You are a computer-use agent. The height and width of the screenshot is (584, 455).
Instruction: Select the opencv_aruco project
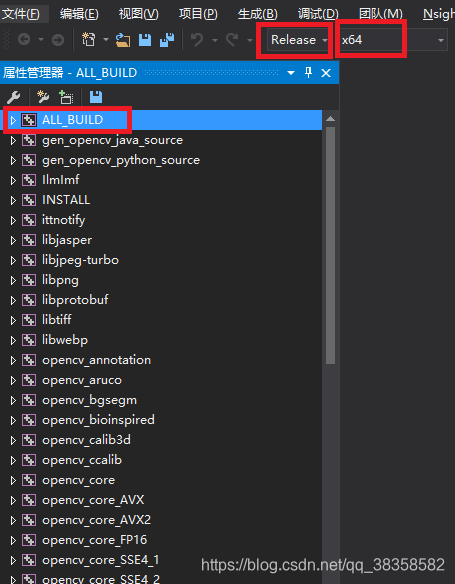[82, 380]
